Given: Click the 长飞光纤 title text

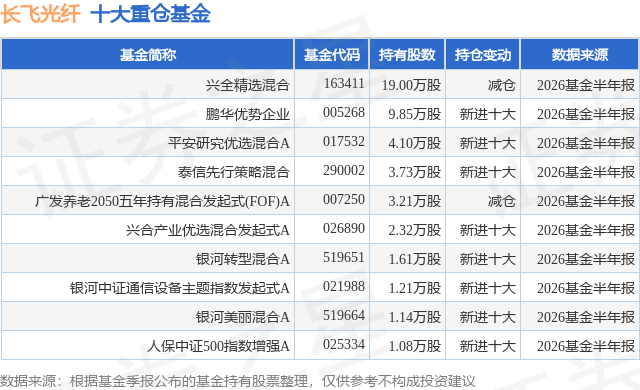Looking at the screenshot, I should tap(40, 14).
